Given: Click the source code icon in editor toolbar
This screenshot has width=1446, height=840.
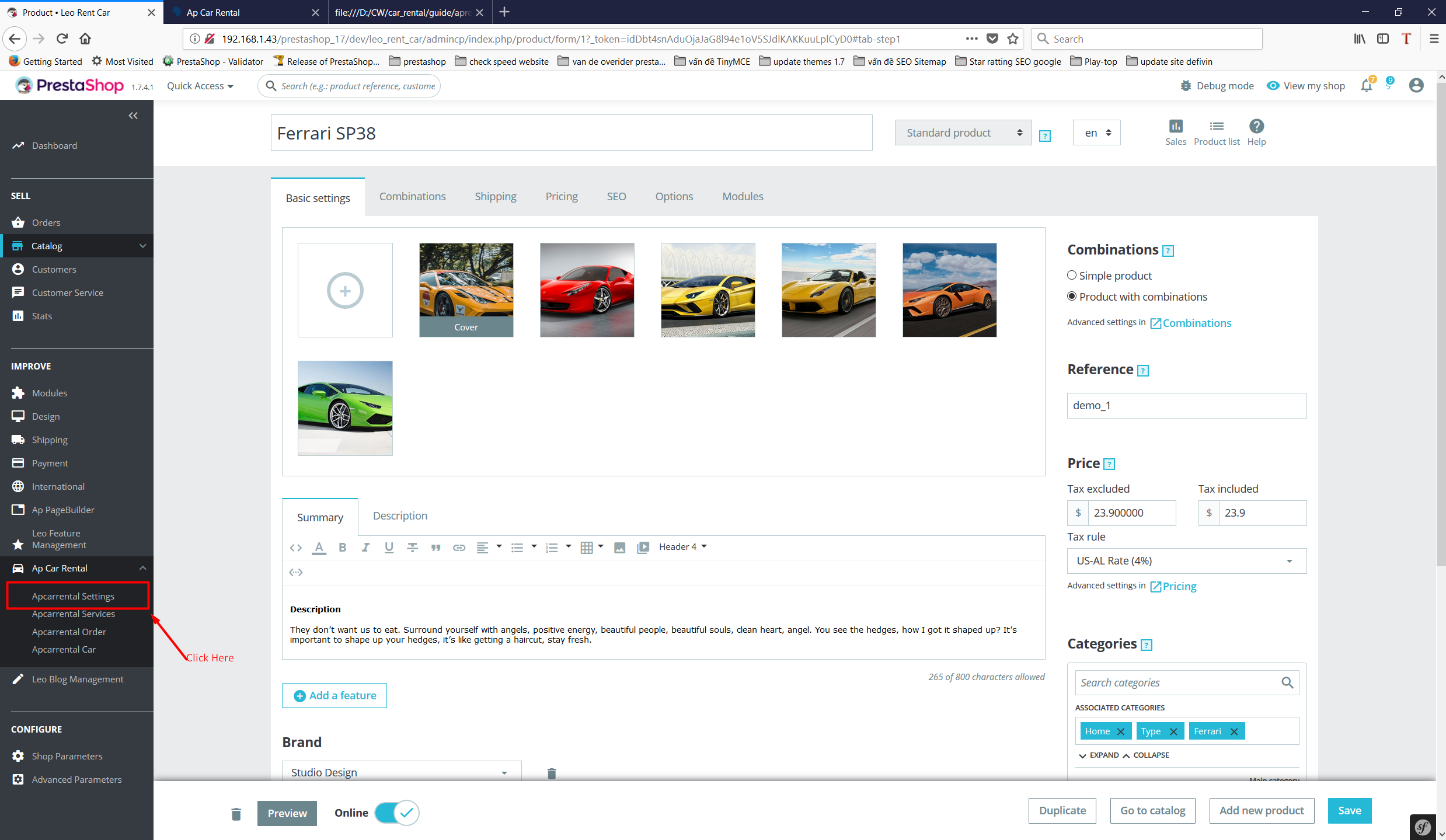Looking at the screenshot, I should pyautogui.click(x=295, y=548).
